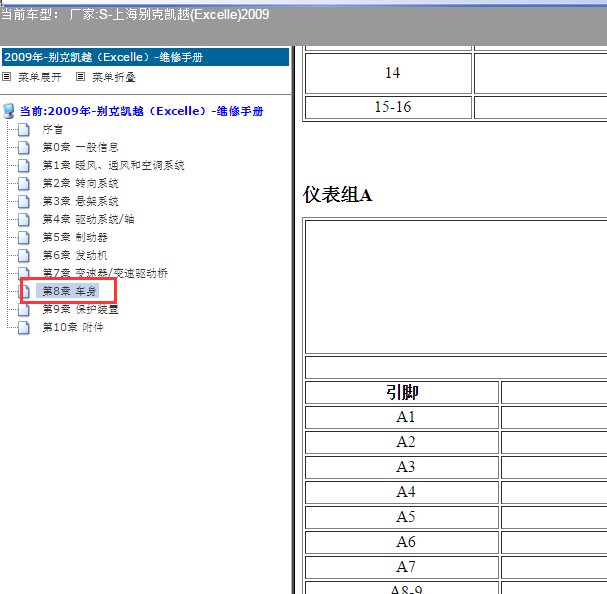Click the 仪表组A heading
This screenshot has width=607, height=594.
[338, 194]
